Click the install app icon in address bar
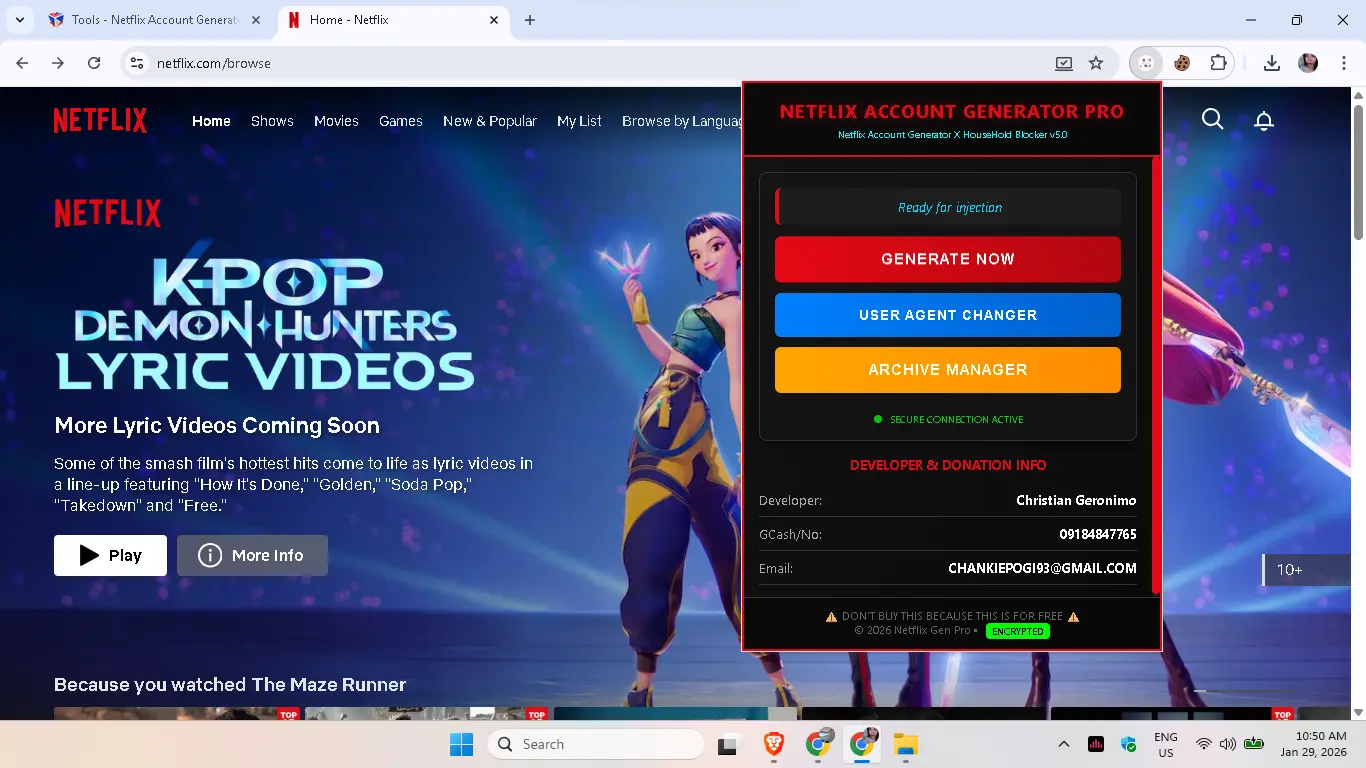This screenshot has width=1366, height=768. coord(1064,63)
